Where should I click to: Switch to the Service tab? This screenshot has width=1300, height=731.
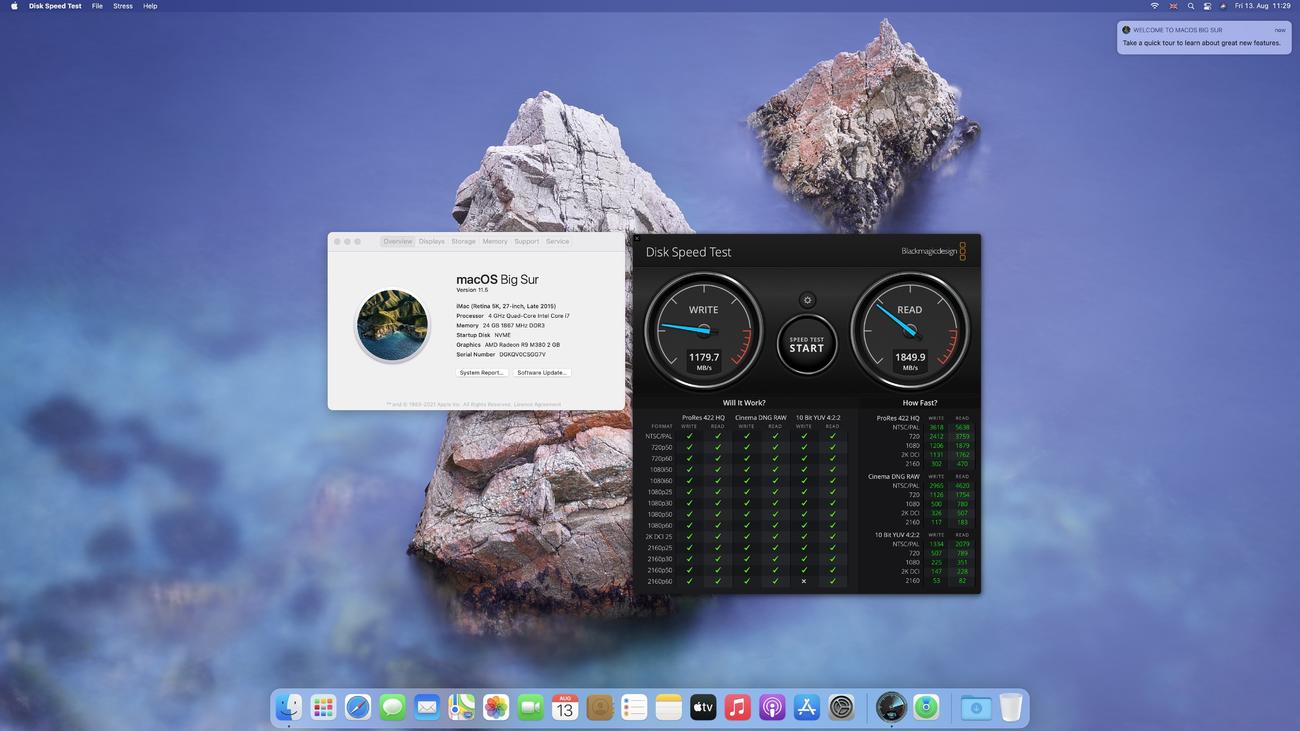558,241
